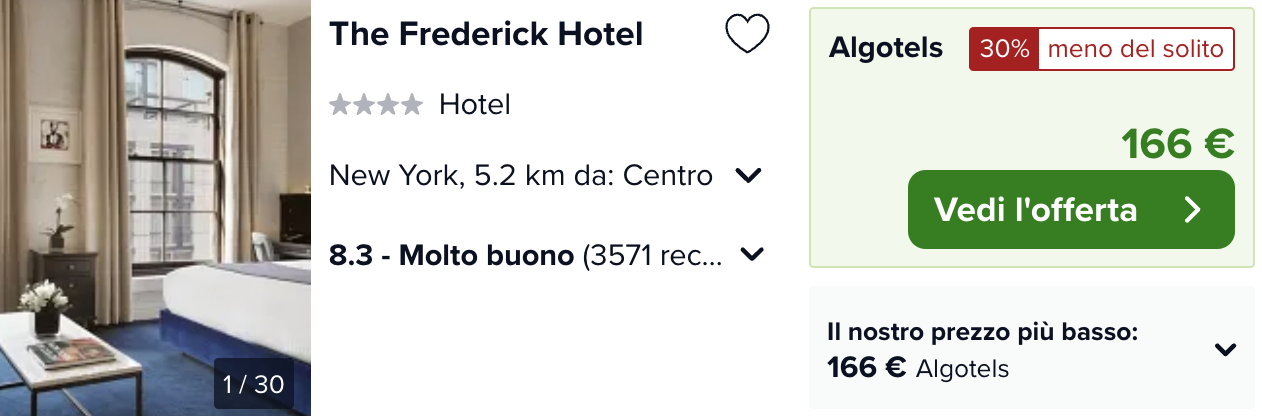Click the 166 € Algotels lowest price entry
The image size is (1262, 416).
pos(918,368)
